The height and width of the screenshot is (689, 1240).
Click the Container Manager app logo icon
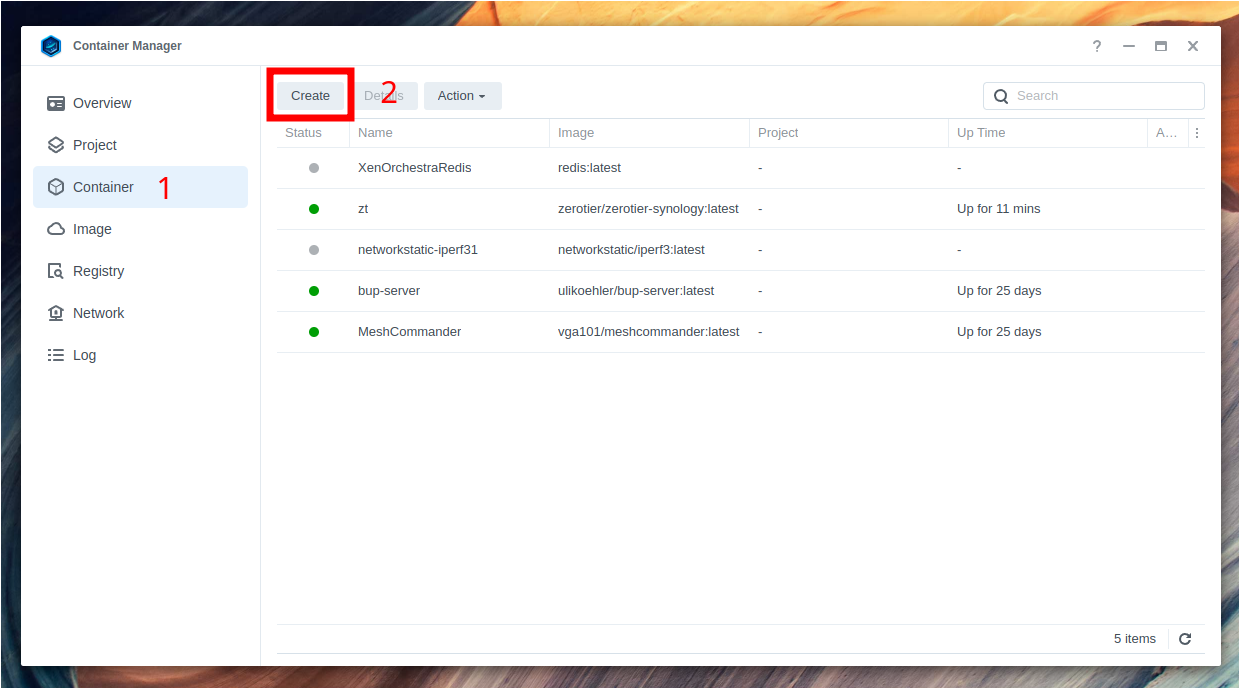click(x=51, y=46)
